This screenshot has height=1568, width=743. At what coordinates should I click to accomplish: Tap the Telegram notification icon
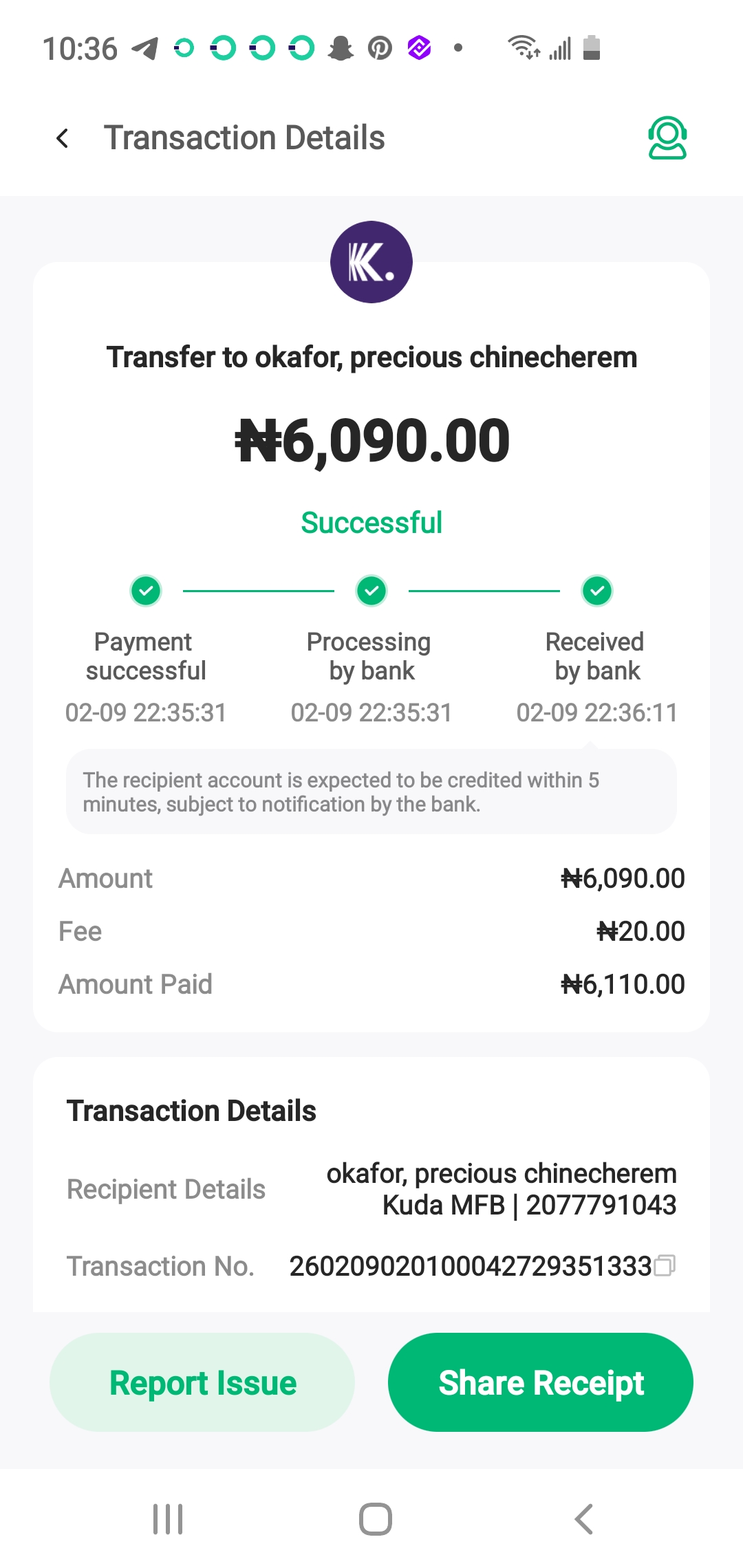click(x=145, y=49)
